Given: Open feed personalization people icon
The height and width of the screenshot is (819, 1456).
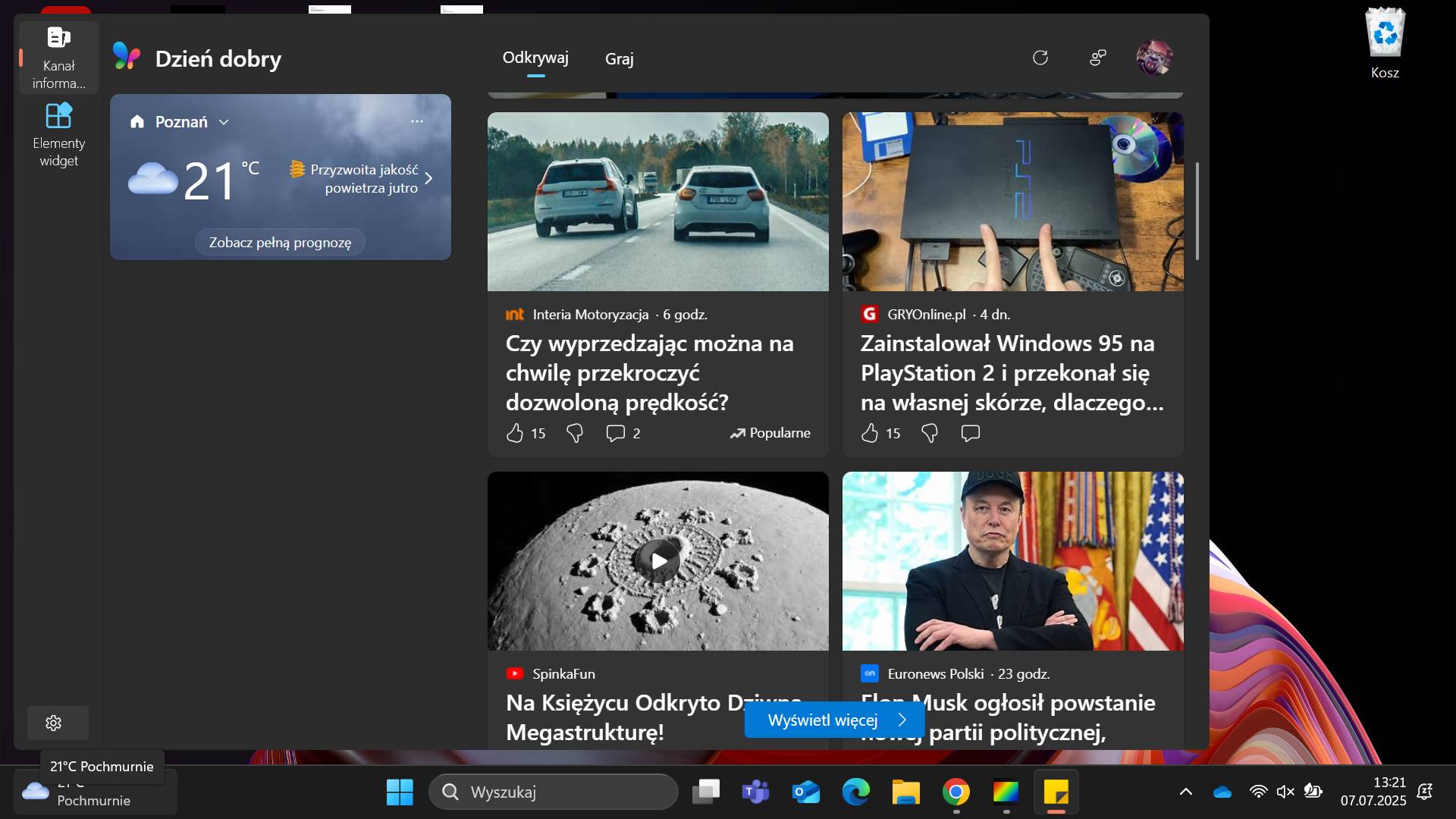Looking at the screenshot, I should (x=1097, y=58).
